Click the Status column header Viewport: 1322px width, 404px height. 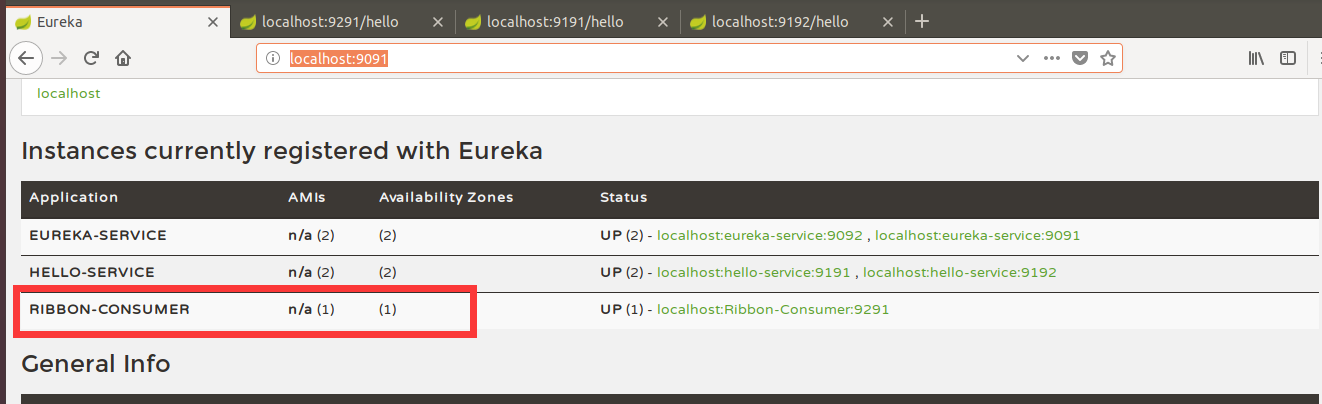tap(623, 198)
